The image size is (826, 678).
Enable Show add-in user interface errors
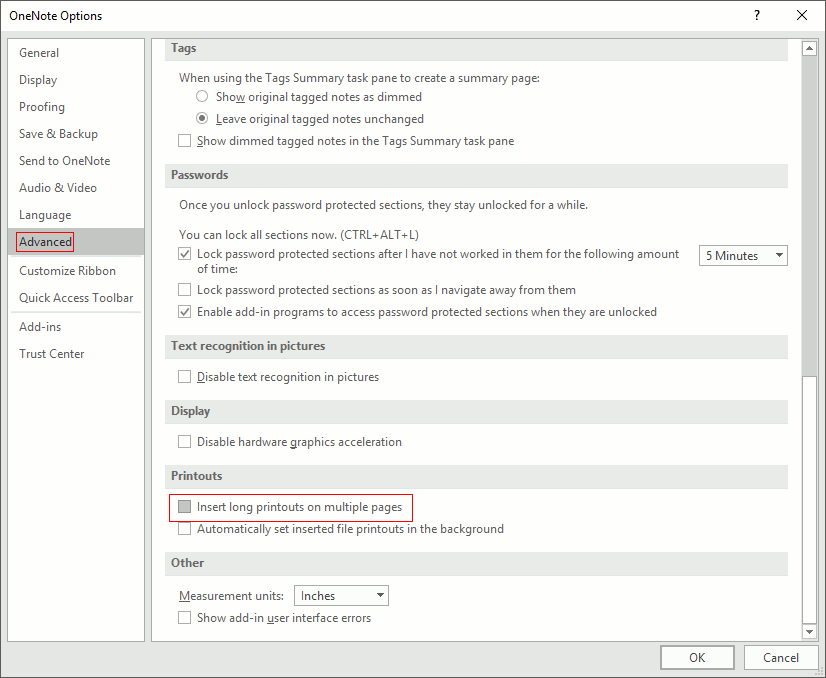[184, 618]
